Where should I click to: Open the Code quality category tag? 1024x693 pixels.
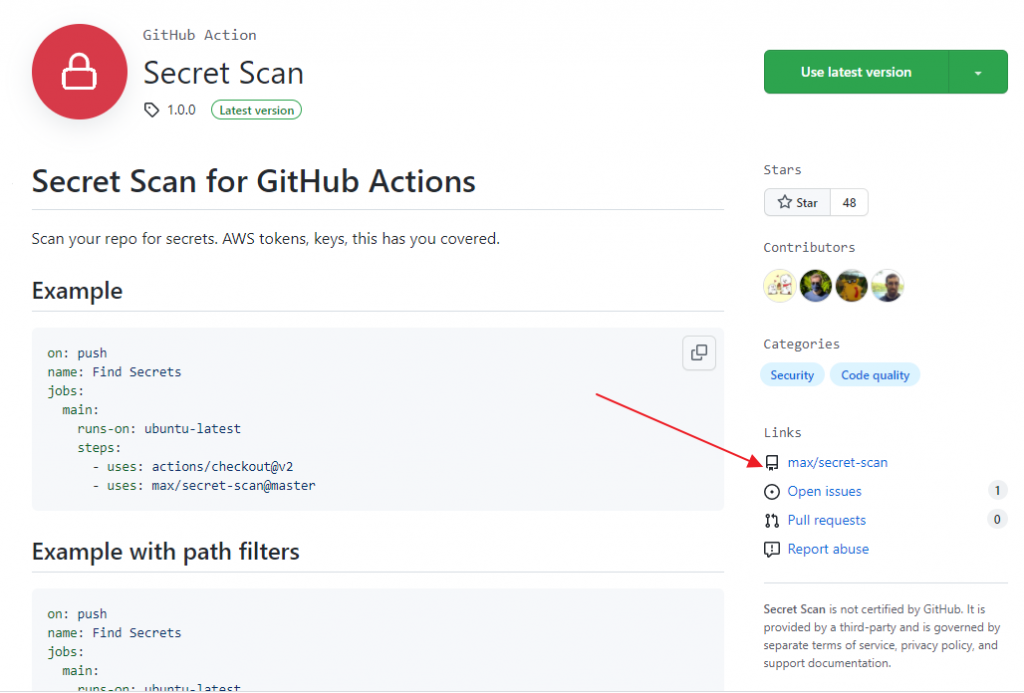coord(875,375)
